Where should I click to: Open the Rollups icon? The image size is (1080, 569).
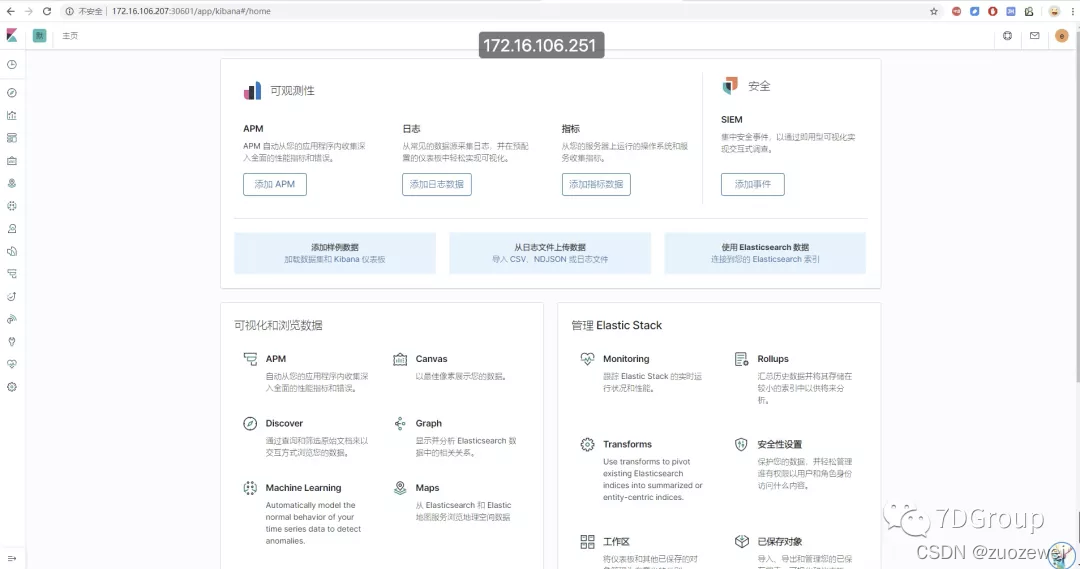coord(742,359)
